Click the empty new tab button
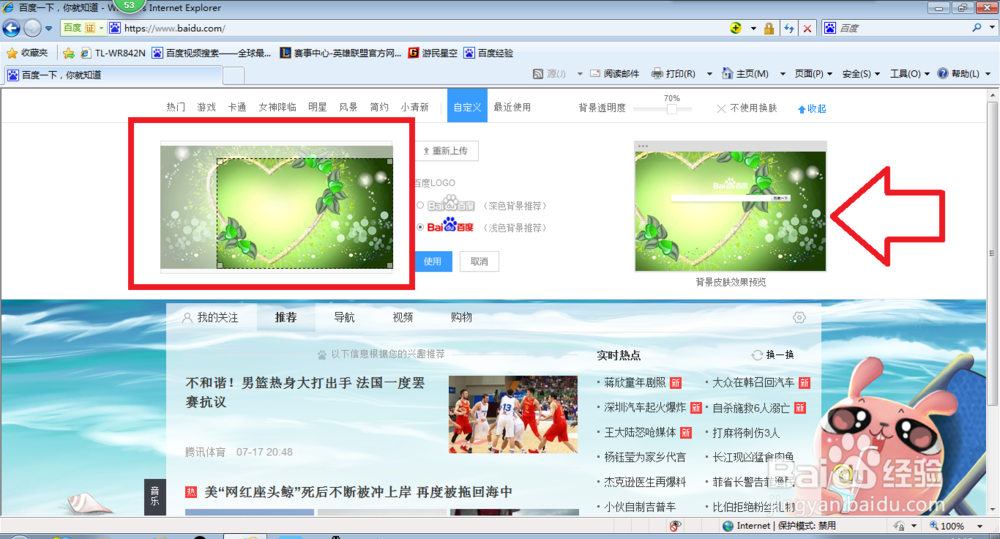 point(233,75)
